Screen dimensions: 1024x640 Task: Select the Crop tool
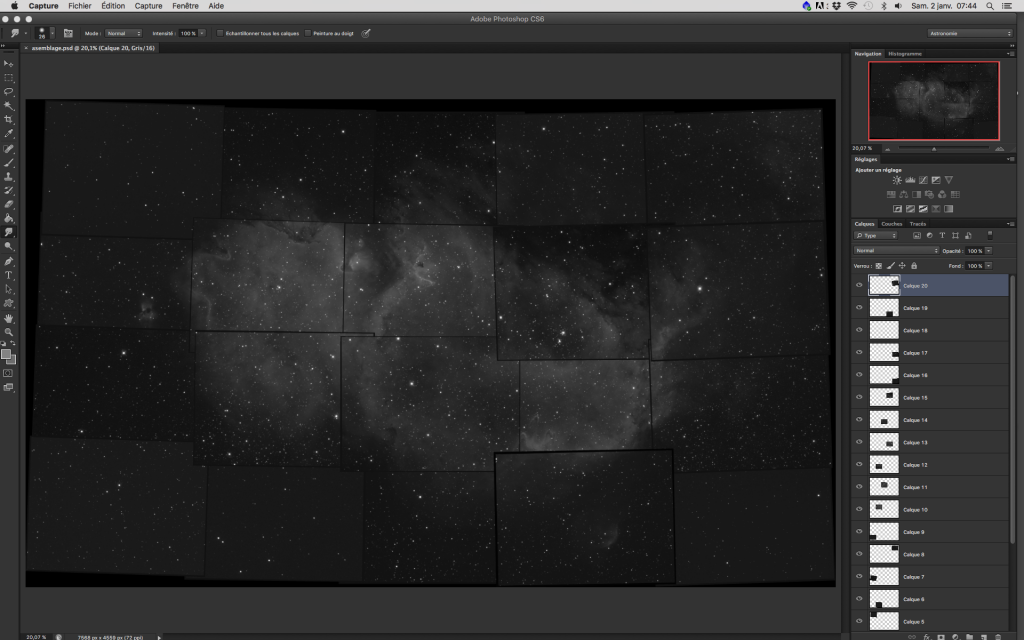pyautogui.click(x=8, y=120)
